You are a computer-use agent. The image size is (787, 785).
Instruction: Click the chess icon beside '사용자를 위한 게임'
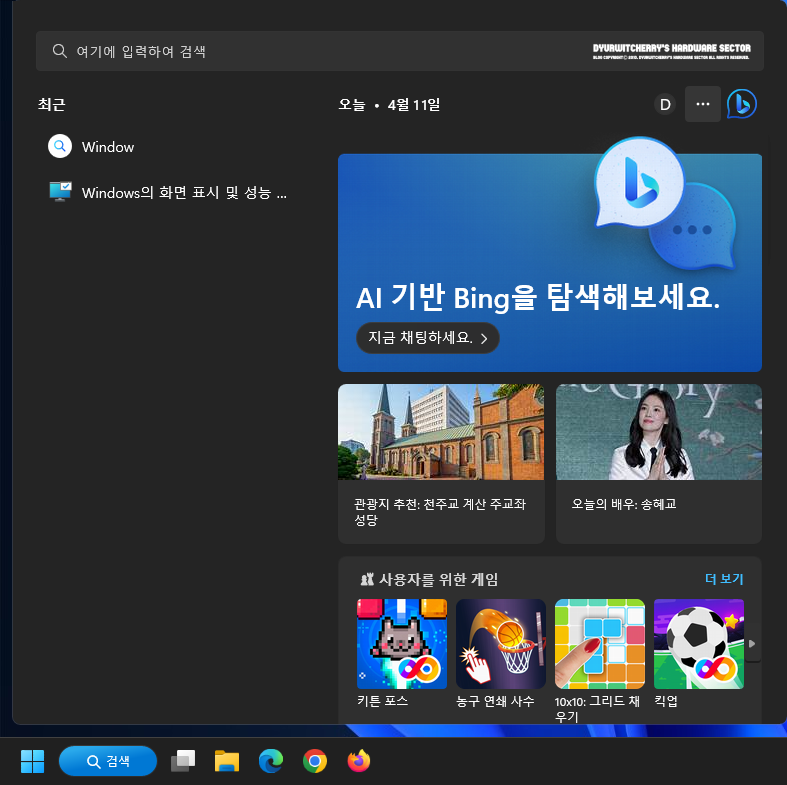(x=367, y=579)
